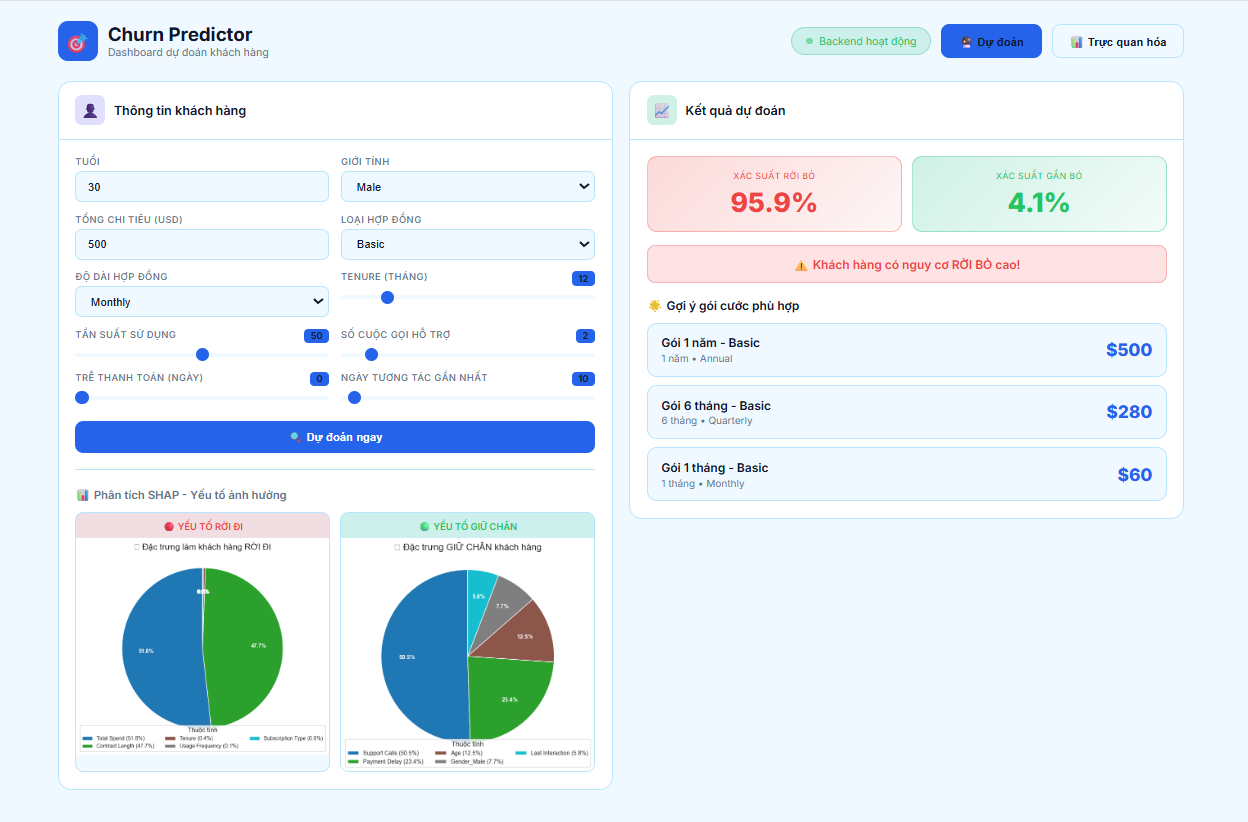
Task: Click the warning icon in the RỜI BỎ alert
Action: tap(801, 265)
